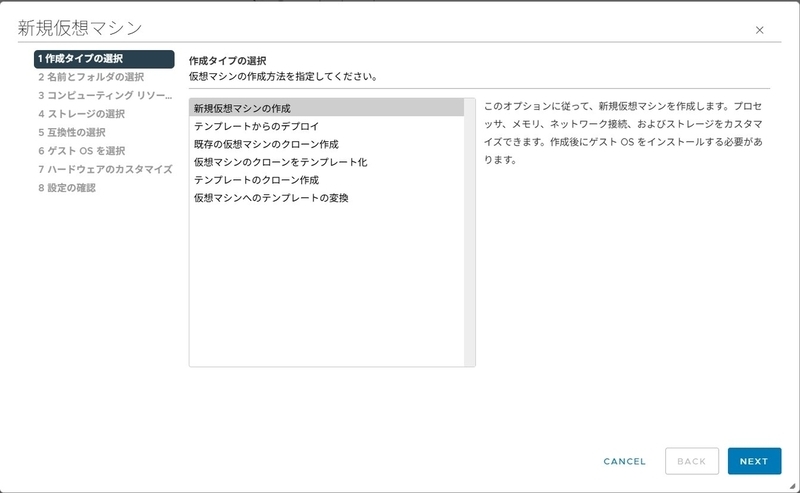This screenshot has height=493, width=800.
Task: Select テンプレートからのデプロイ option
Action: [x=327, y=126]
